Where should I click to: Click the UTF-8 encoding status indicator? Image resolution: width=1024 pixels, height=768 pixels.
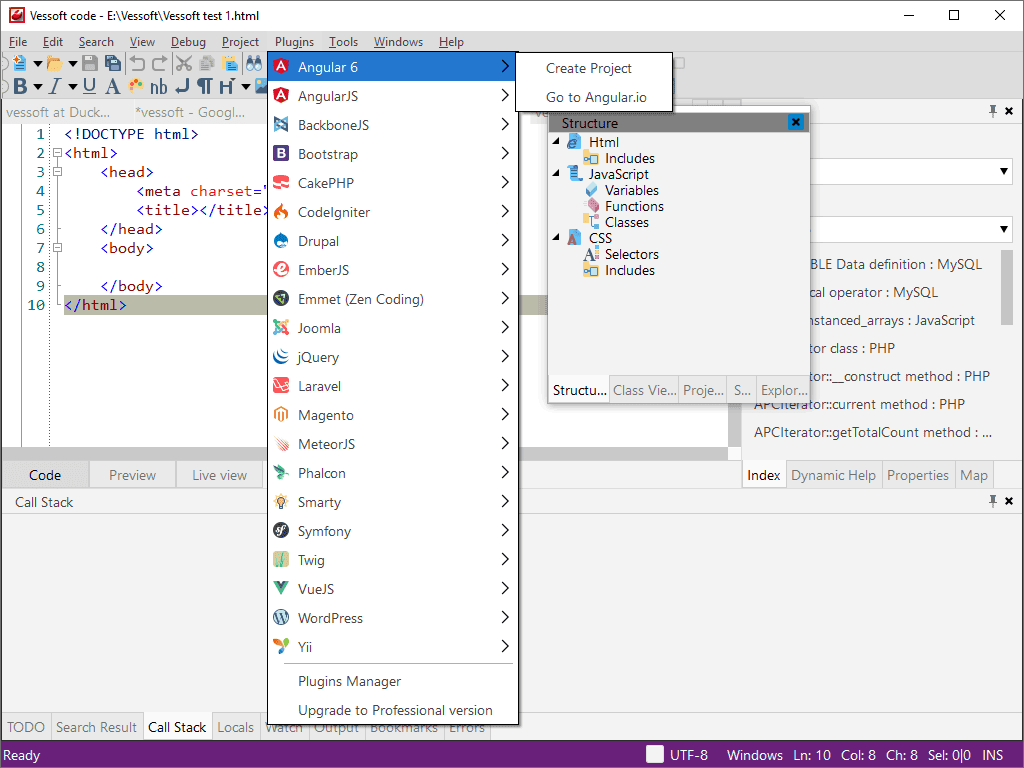coord(689,755)
